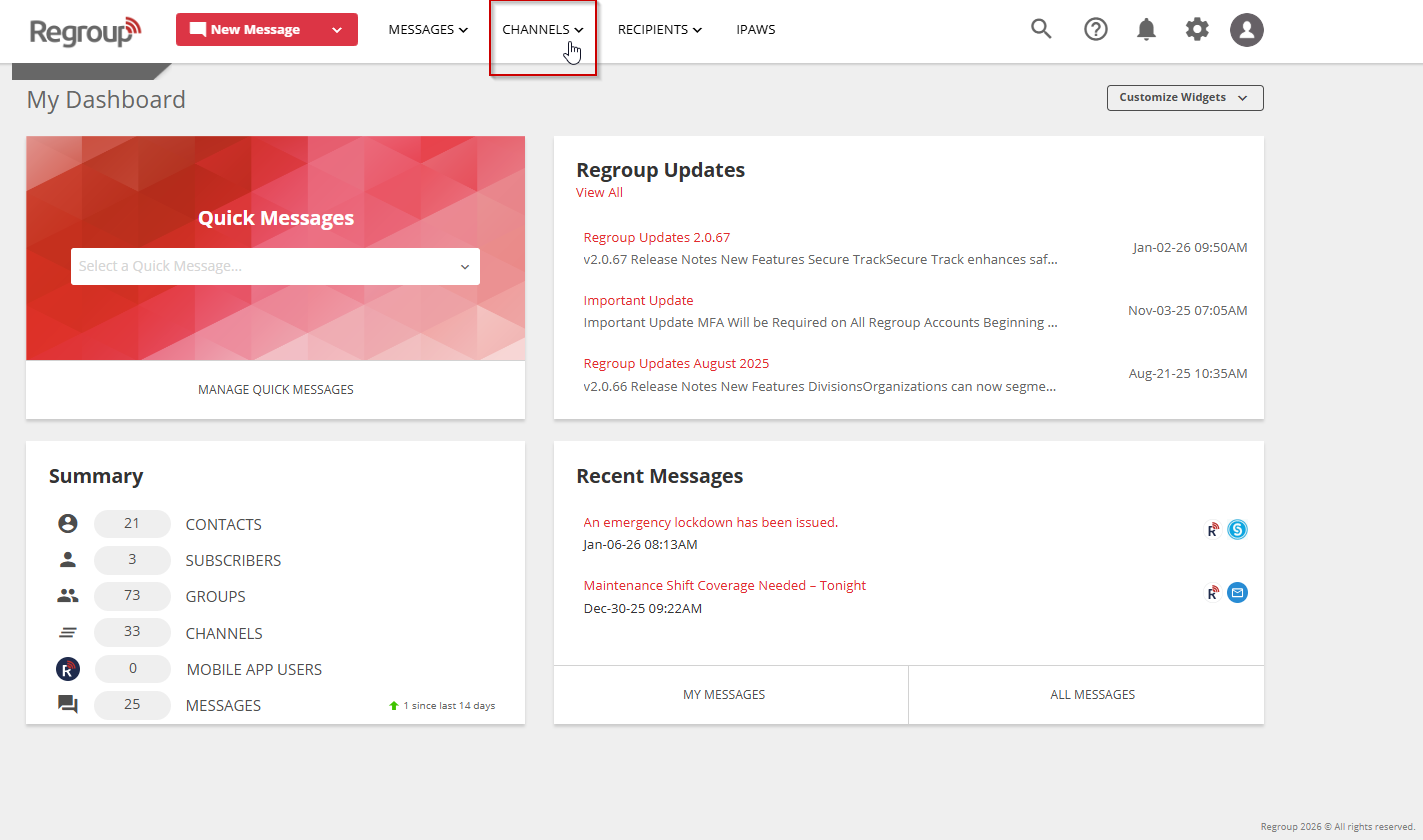Open the settings gear icon
The image size is (1423, 840).
click(1196, 29)
